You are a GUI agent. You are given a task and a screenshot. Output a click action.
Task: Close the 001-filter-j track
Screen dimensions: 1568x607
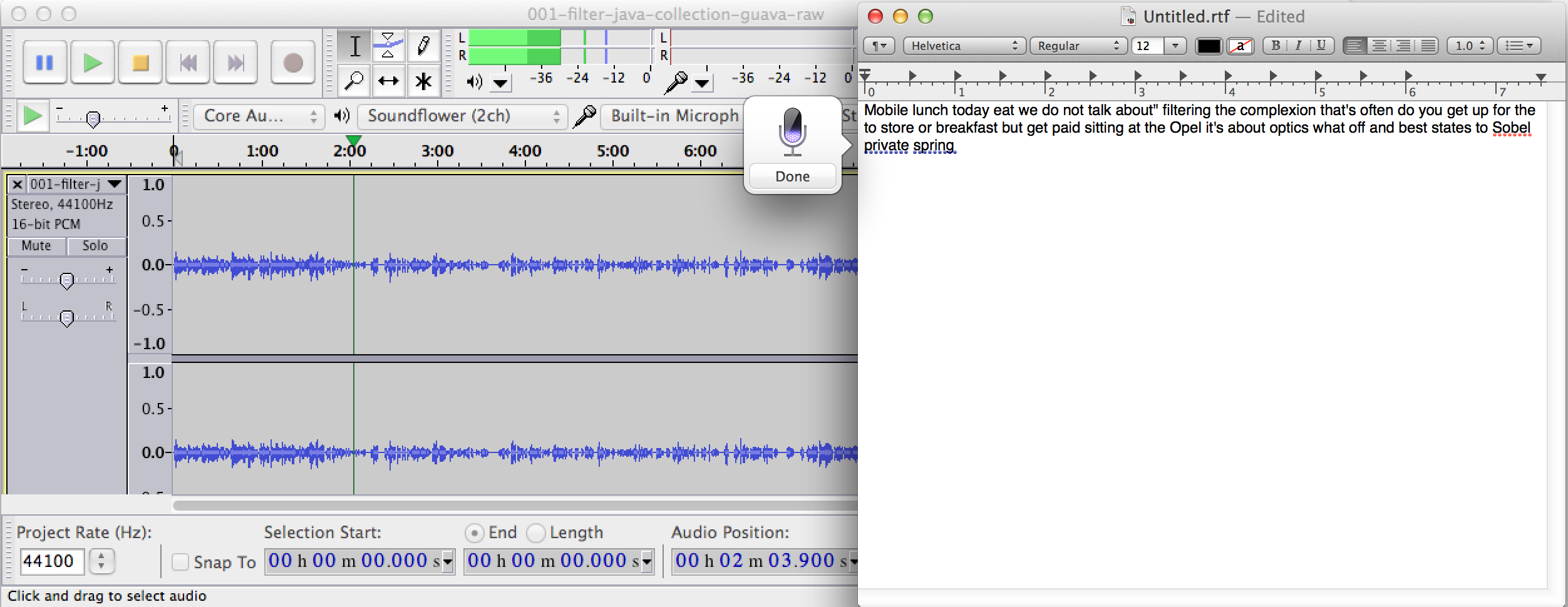(x=18, y=185)
